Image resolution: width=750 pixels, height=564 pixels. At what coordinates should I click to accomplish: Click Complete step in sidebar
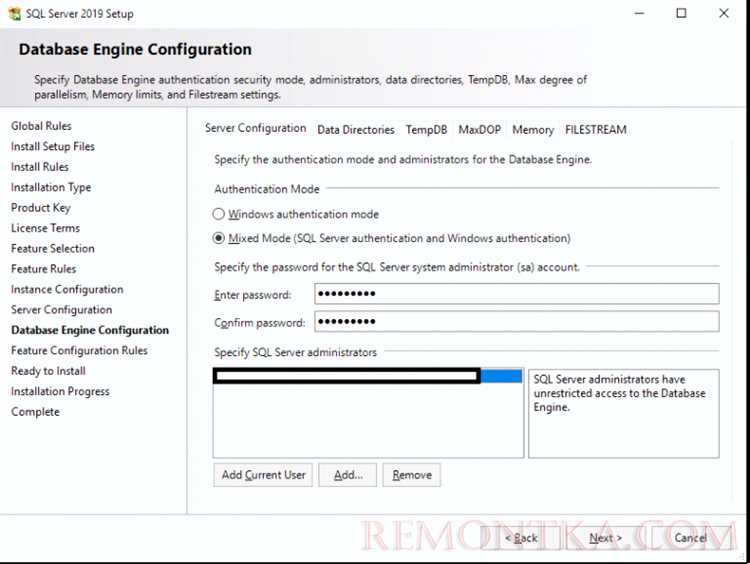point(35,412)
